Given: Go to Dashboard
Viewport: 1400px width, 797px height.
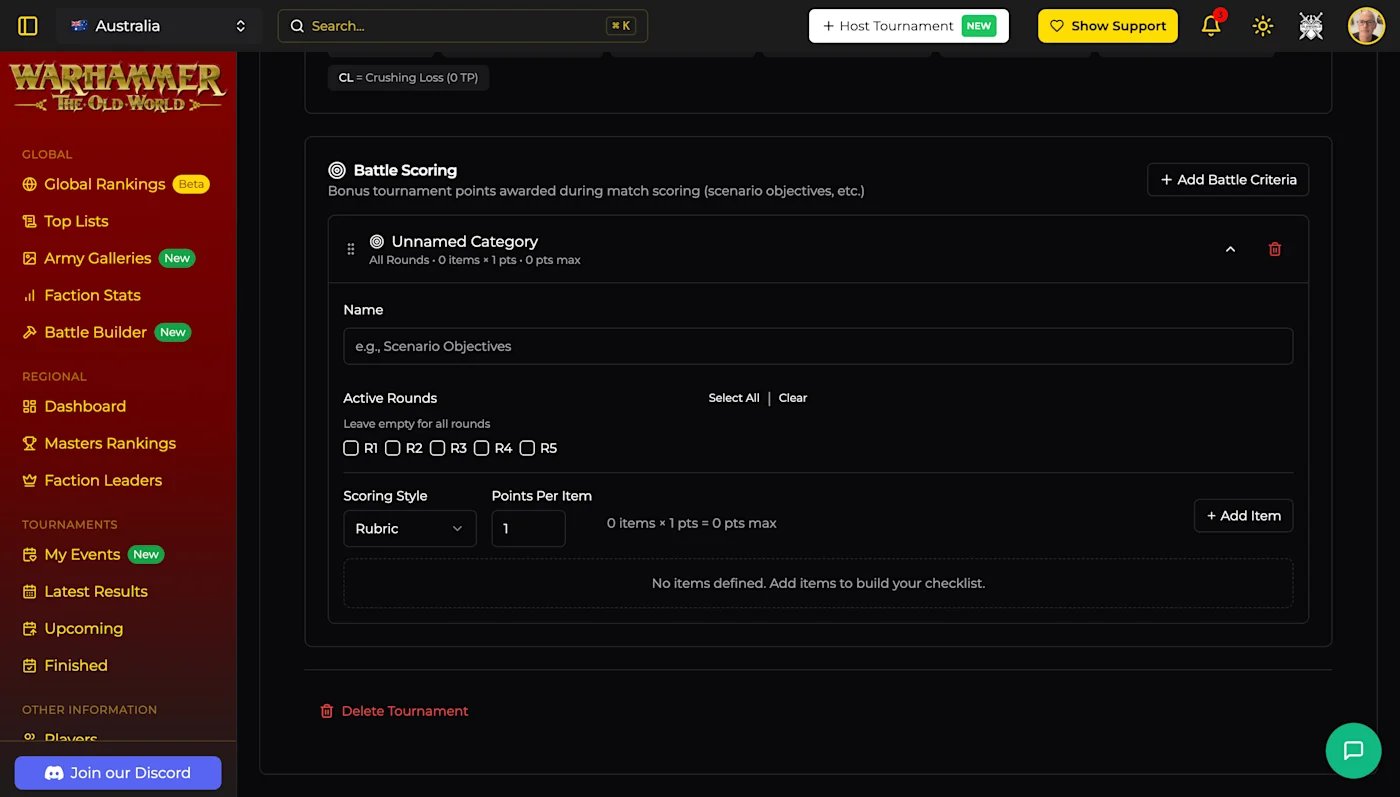Looking at the screenshot, I should coord(85,406).
